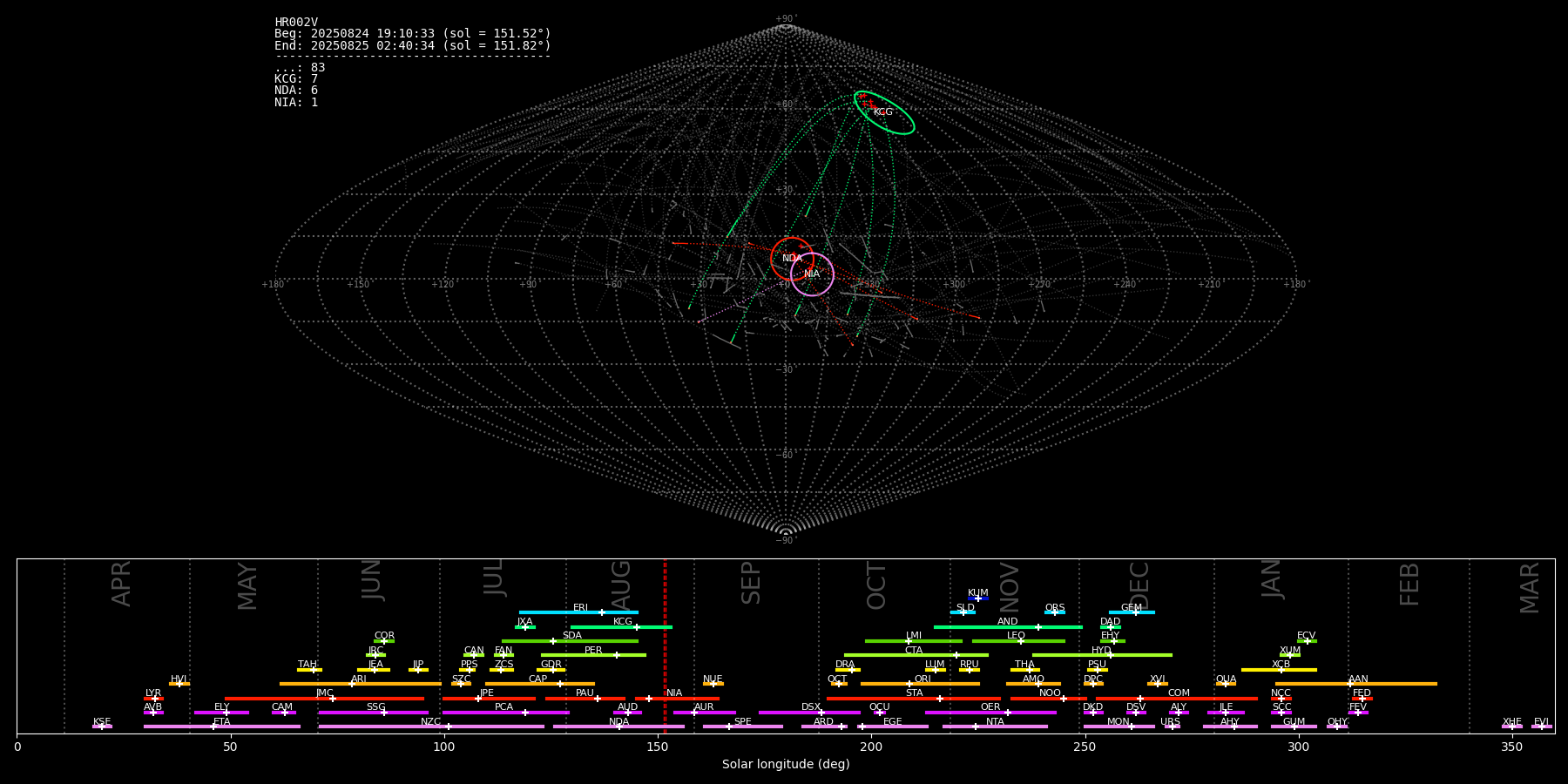This screenshot has width=1568, height=784.
Task: Click the '...: 83' count line
Action: (x=300, y=68)
